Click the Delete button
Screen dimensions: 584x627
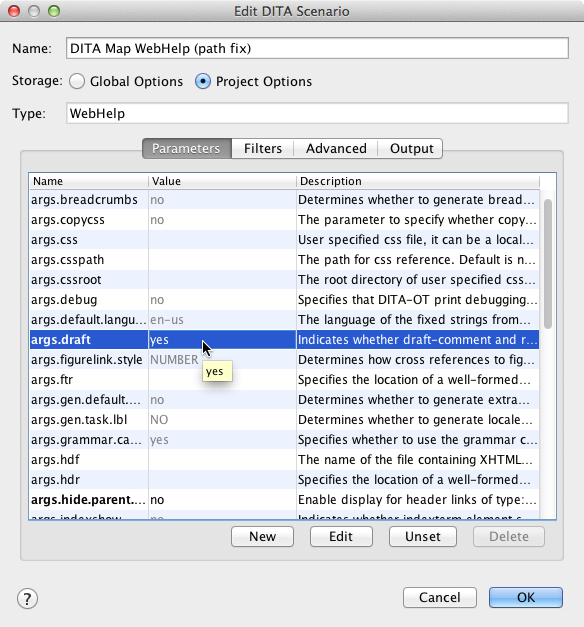tap(509, 536)
